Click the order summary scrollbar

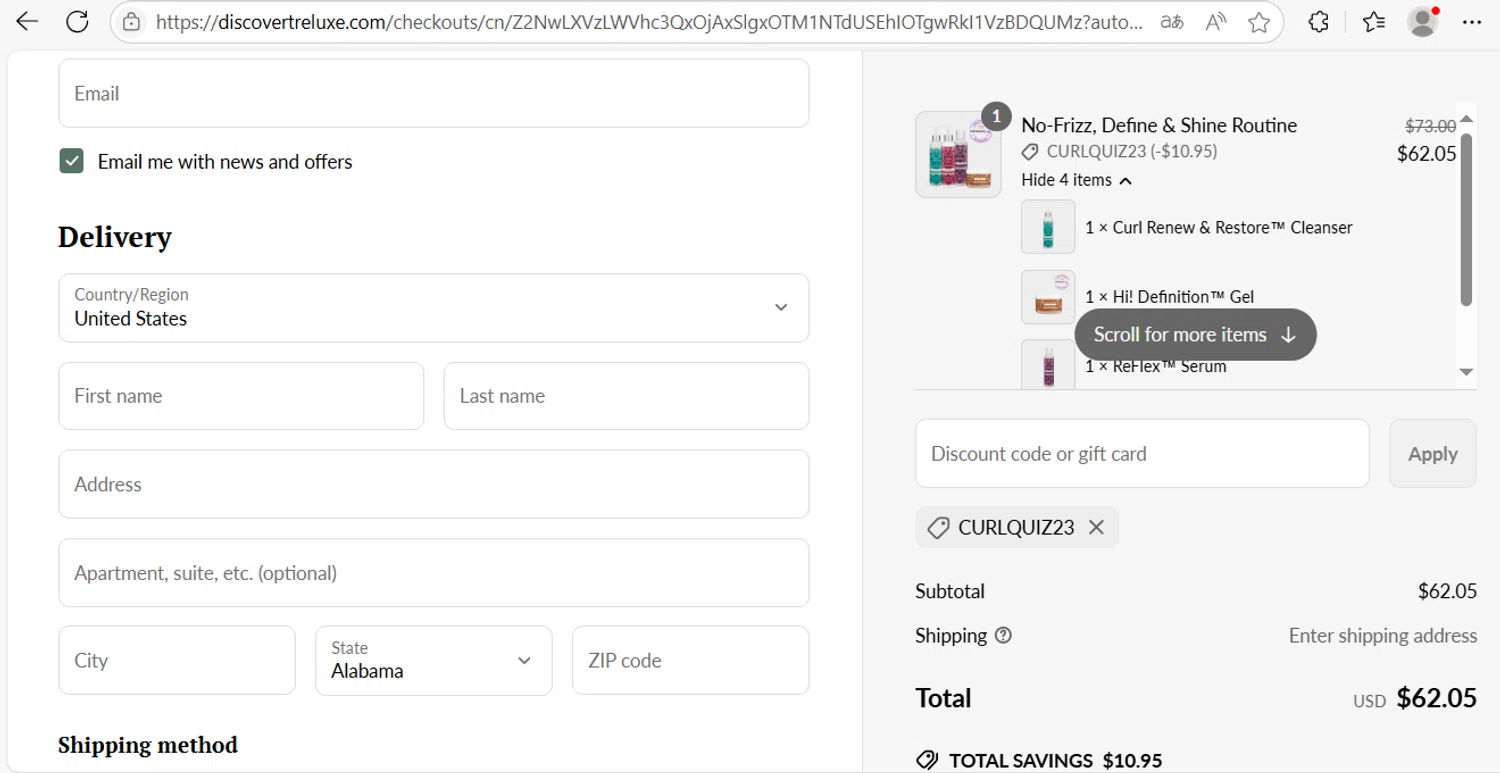[1466, 220]
